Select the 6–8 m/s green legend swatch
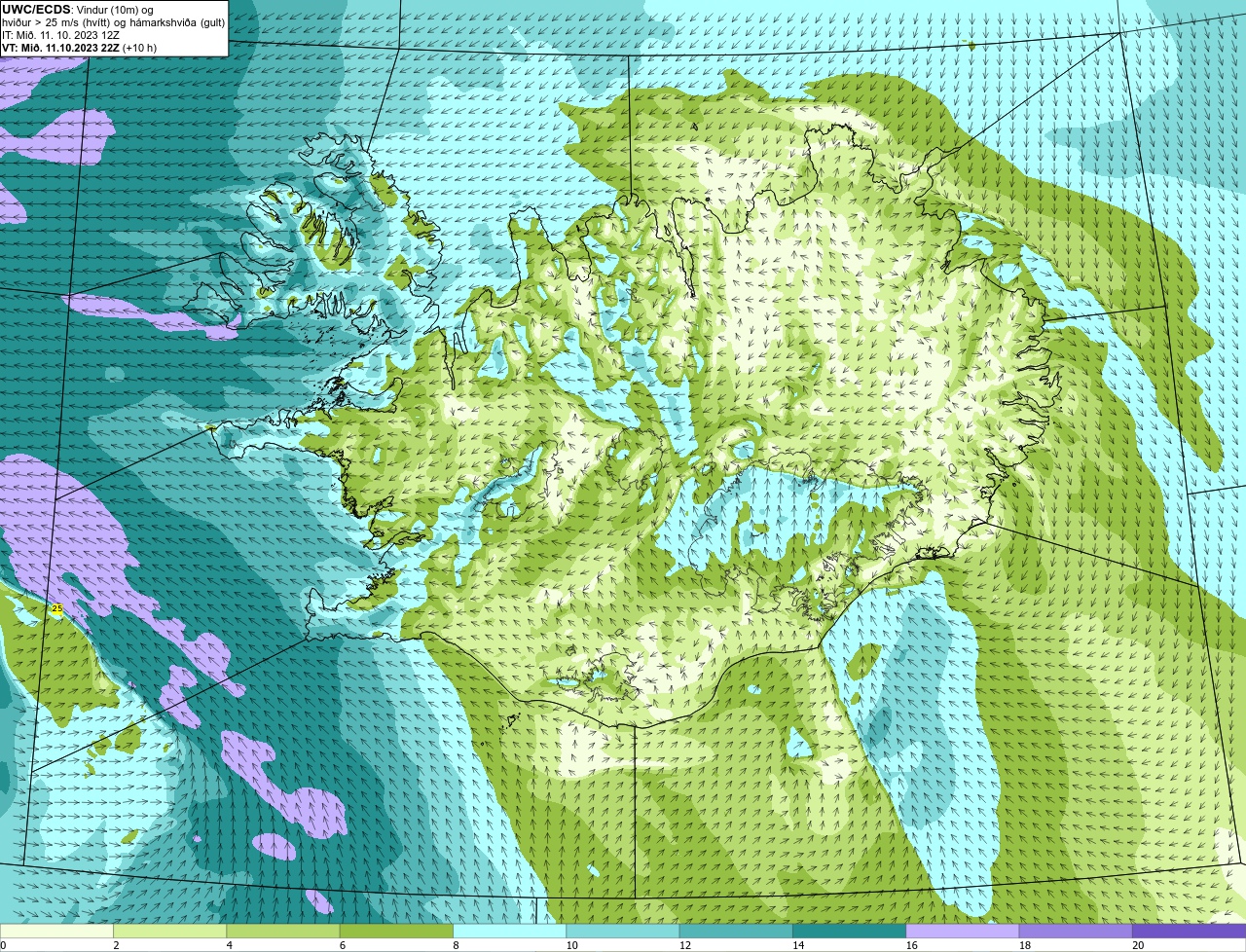This screenshot has width=1246, height=952. pyautogui.click(x=396, y=931)
